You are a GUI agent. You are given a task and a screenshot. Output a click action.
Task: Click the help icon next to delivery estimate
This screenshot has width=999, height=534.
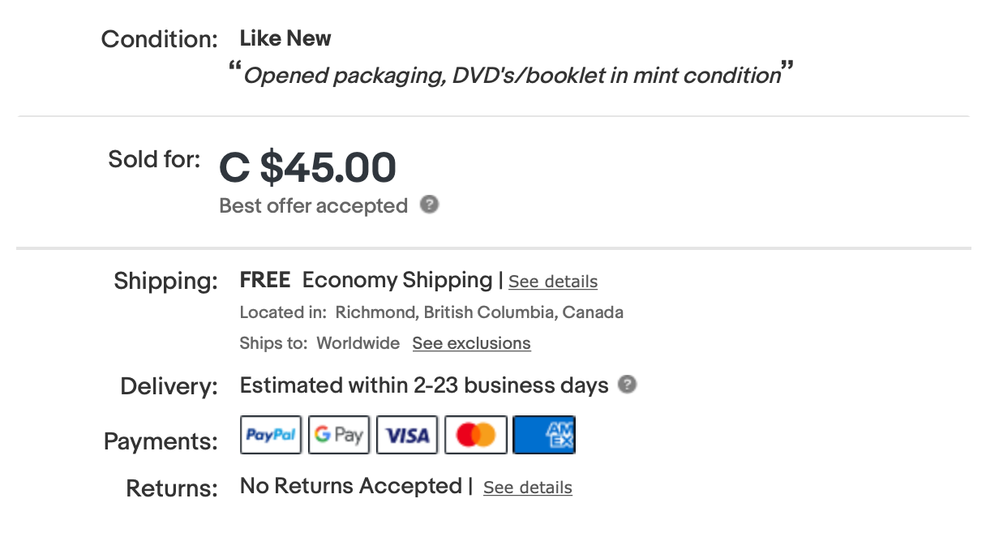tap(627, 385)
